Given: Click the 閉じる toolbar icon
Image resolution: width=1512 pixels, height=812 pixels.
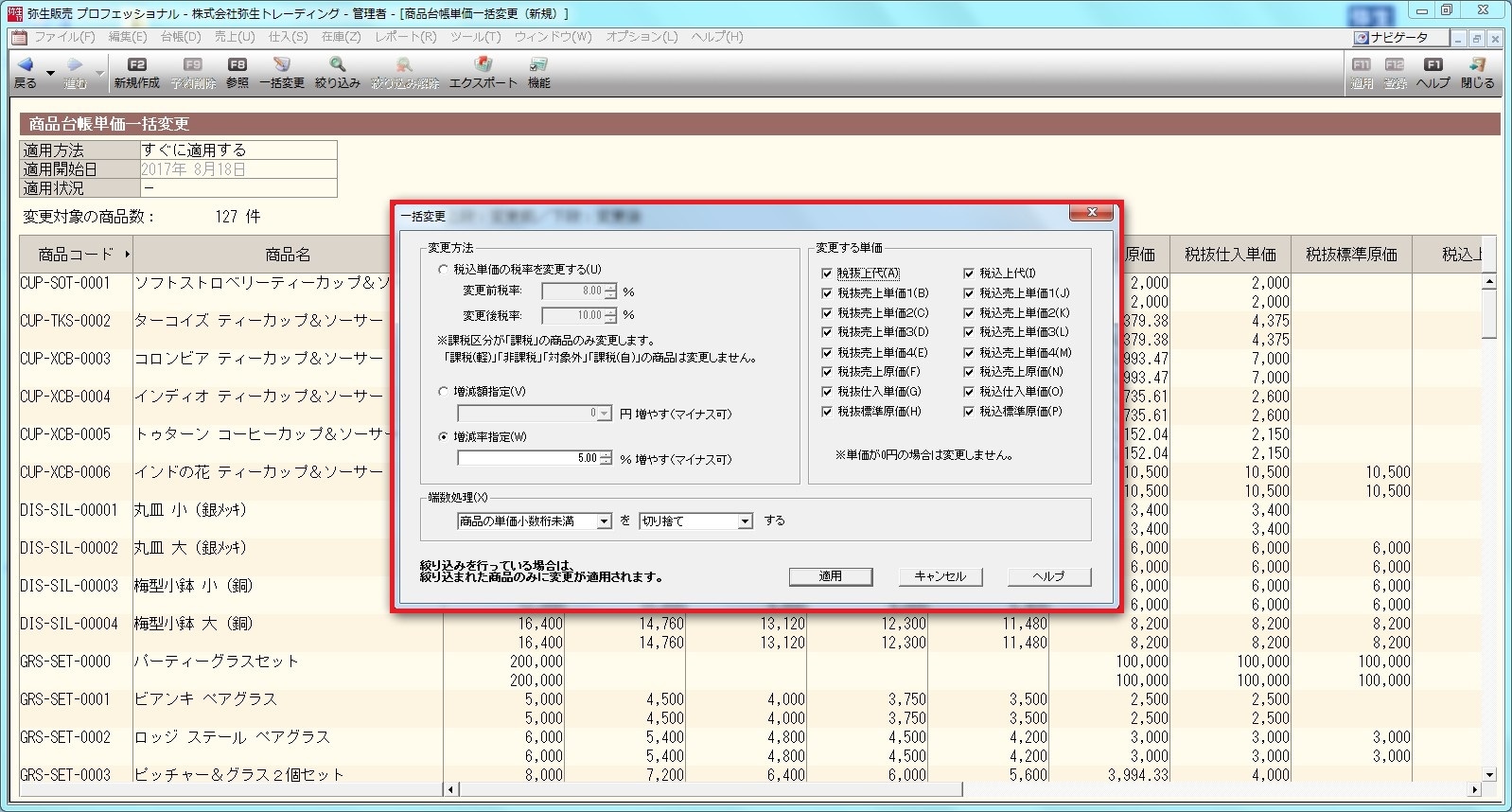Looking at the screenshot, I should point(1477,65).
